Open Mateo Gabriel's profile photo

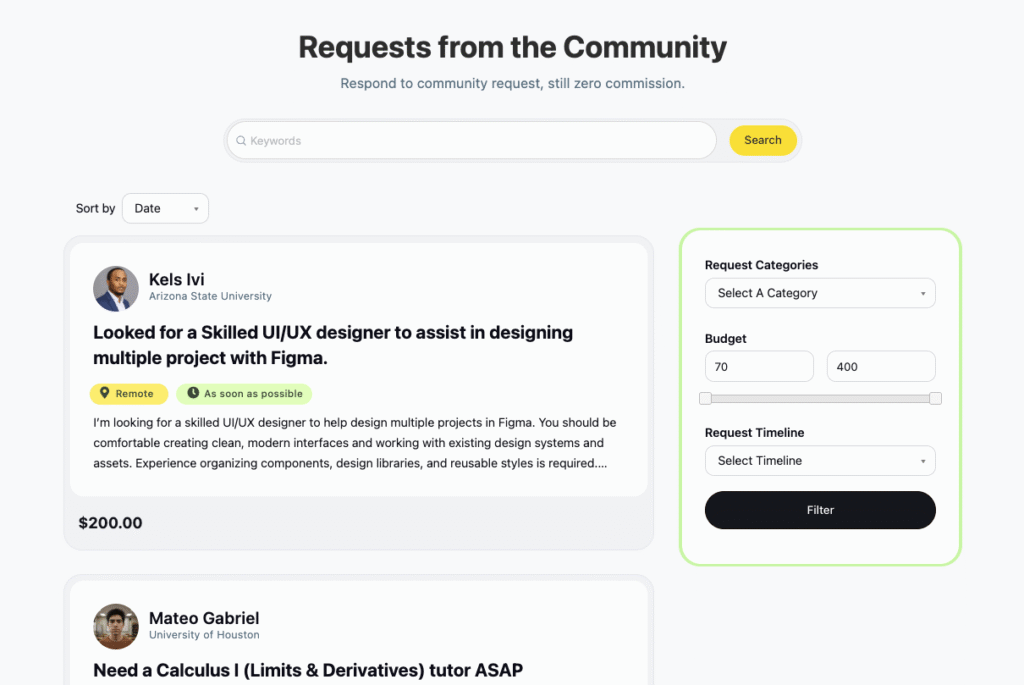116,626
